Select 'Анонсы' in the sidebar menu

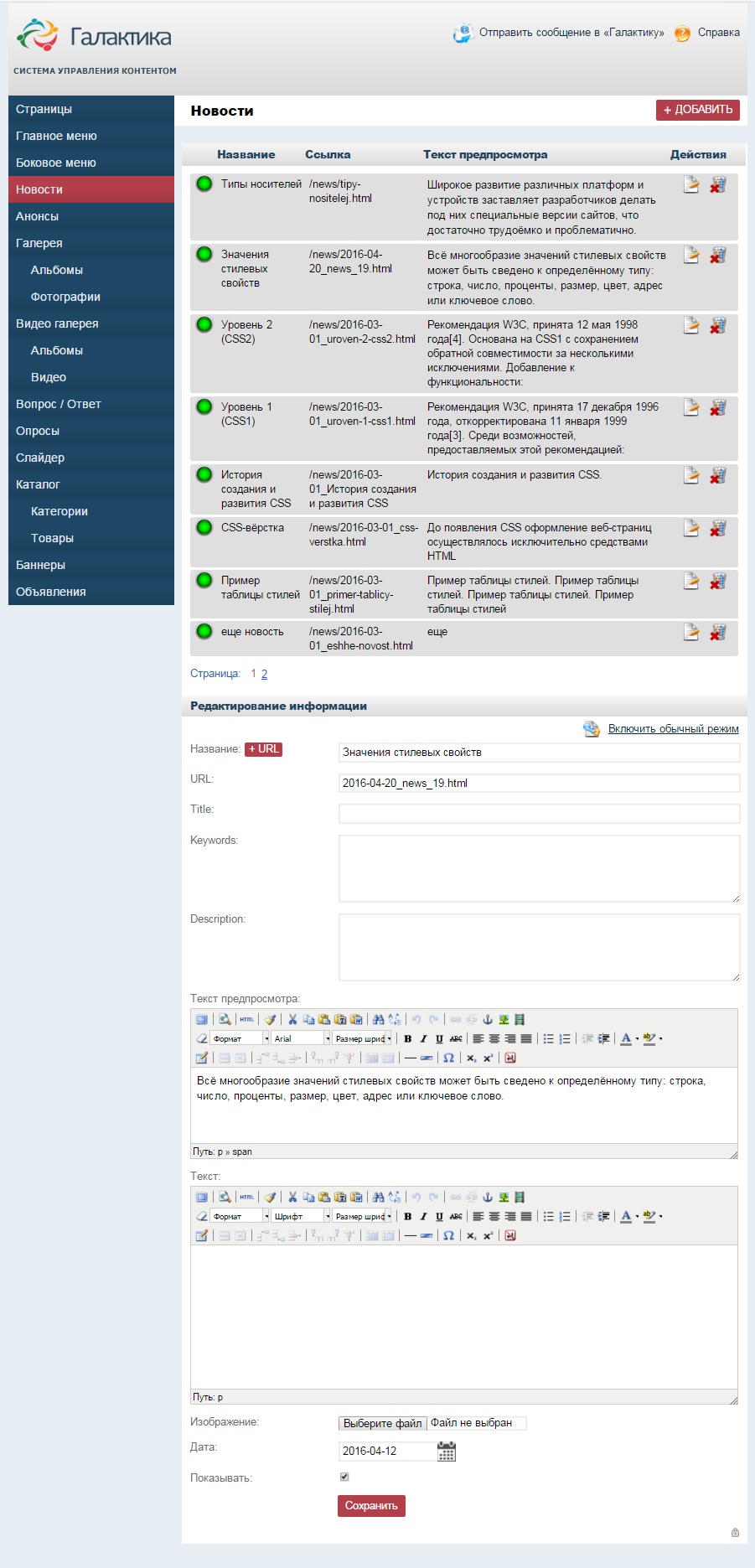pyautogui.click(x=91, y=216)
